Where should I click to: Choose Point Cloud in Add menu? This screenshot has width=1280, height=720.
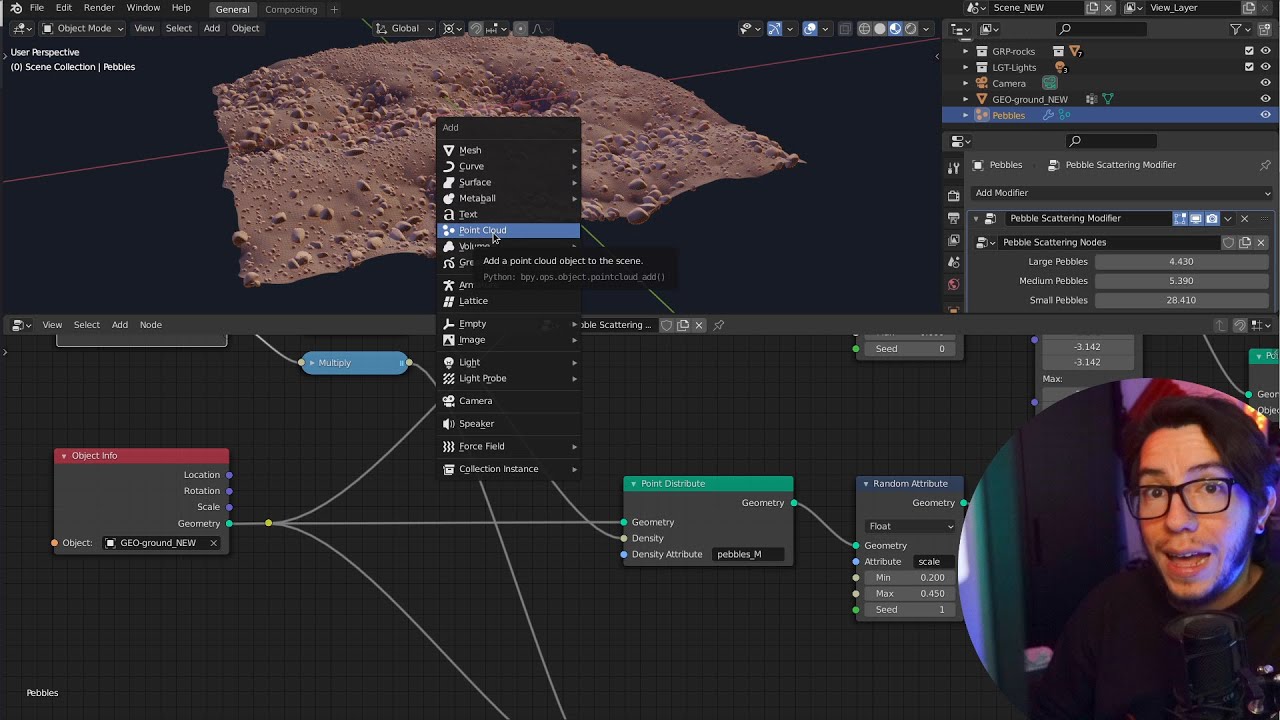tap(509, 230)
